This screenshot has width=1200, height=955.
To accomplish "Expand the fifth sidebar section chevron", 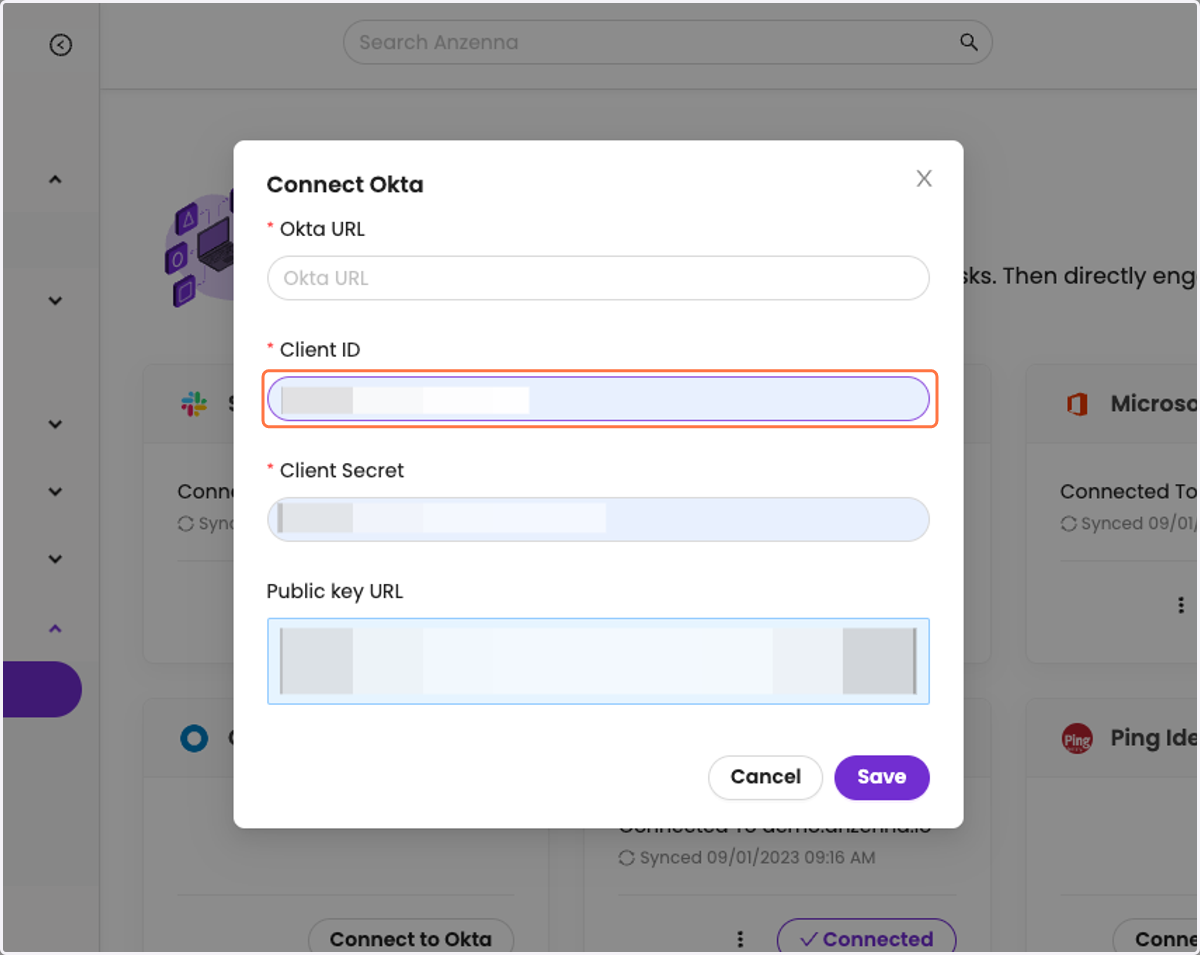I will coord(55,559).
